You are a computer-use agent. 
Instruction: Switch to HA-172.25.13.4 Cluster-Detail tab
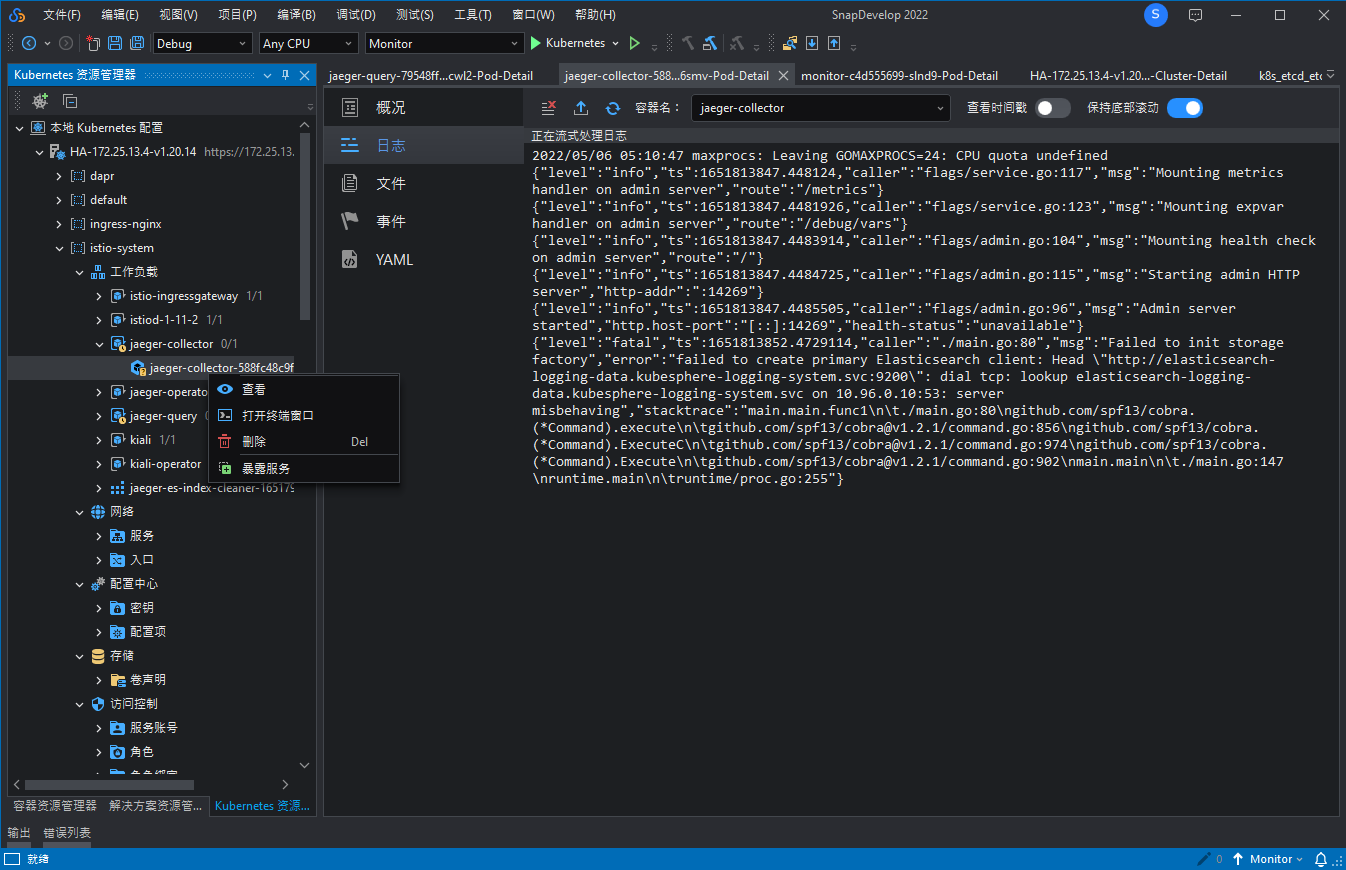(x=1128, y=75)
